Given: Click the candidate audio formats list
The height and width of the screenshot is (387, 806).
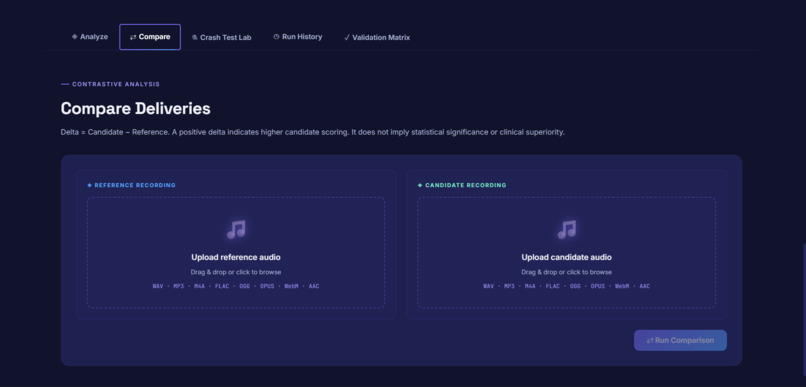Looking at the screenshot, I should click(566, 286).
